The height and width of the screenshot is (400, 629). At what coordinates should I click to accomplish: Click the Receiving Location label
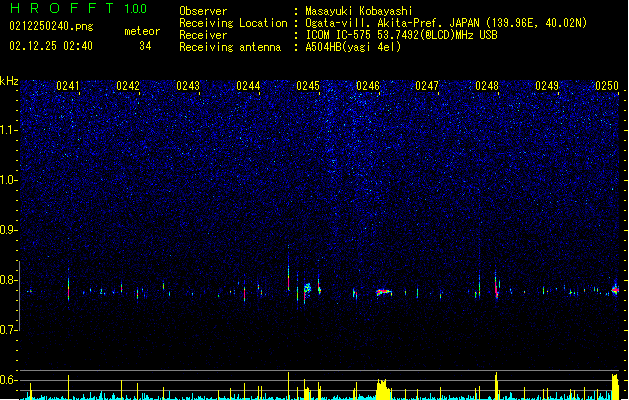click(x=233, y=23)
